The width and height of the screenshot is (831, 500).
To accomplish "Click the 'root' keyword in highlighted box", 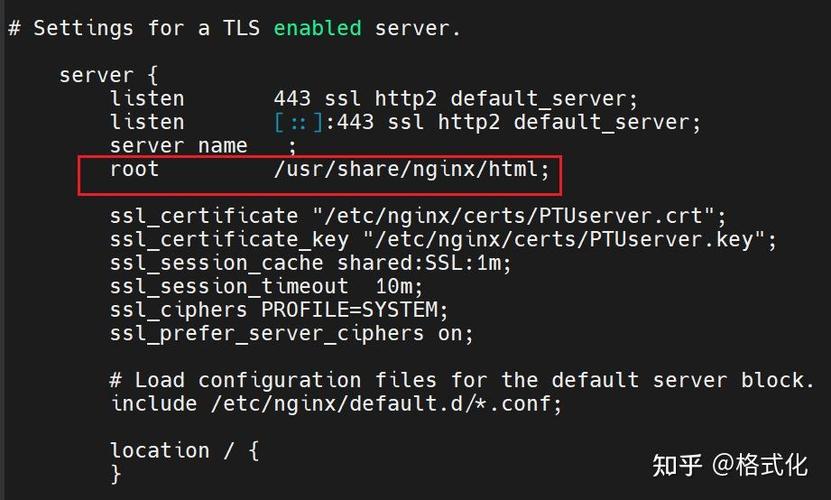I will coord(134,169).
